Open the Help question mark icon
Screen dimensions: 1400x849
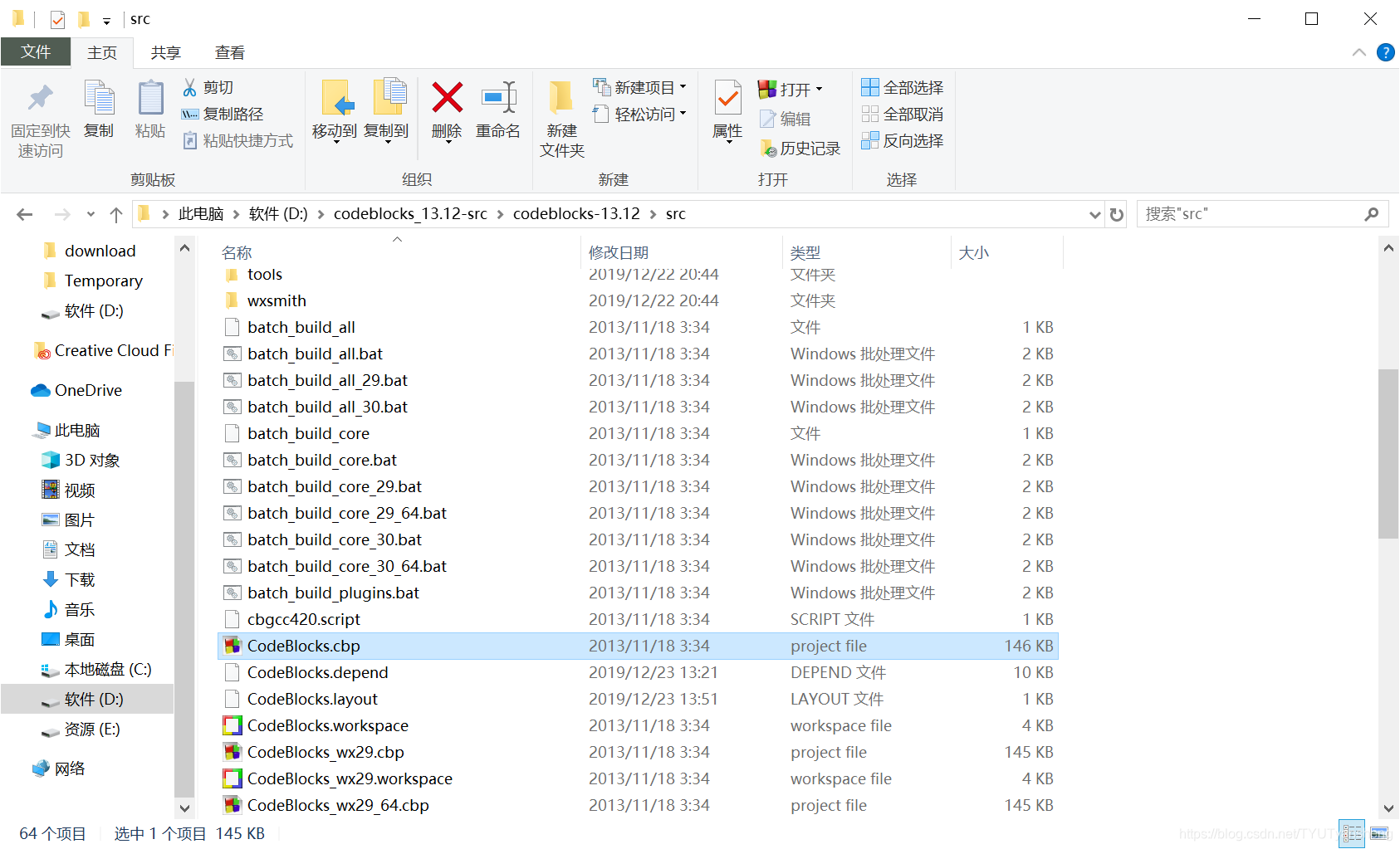1385,52
